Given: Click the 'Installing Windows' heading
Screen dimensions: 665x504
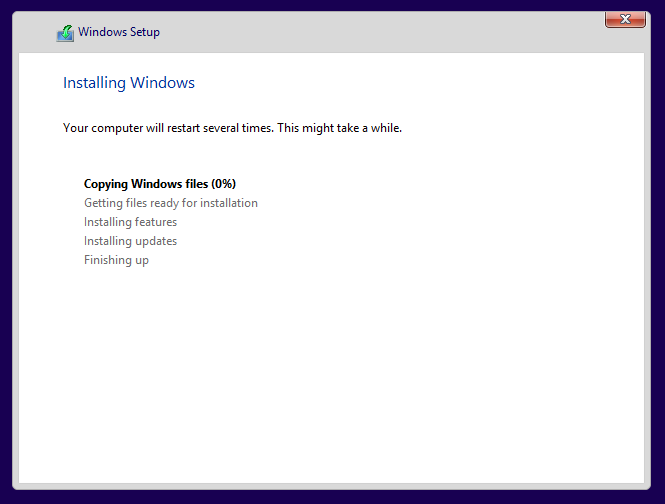Looking at the screenshot, I should pyautogui.click(x=129, y=83).
